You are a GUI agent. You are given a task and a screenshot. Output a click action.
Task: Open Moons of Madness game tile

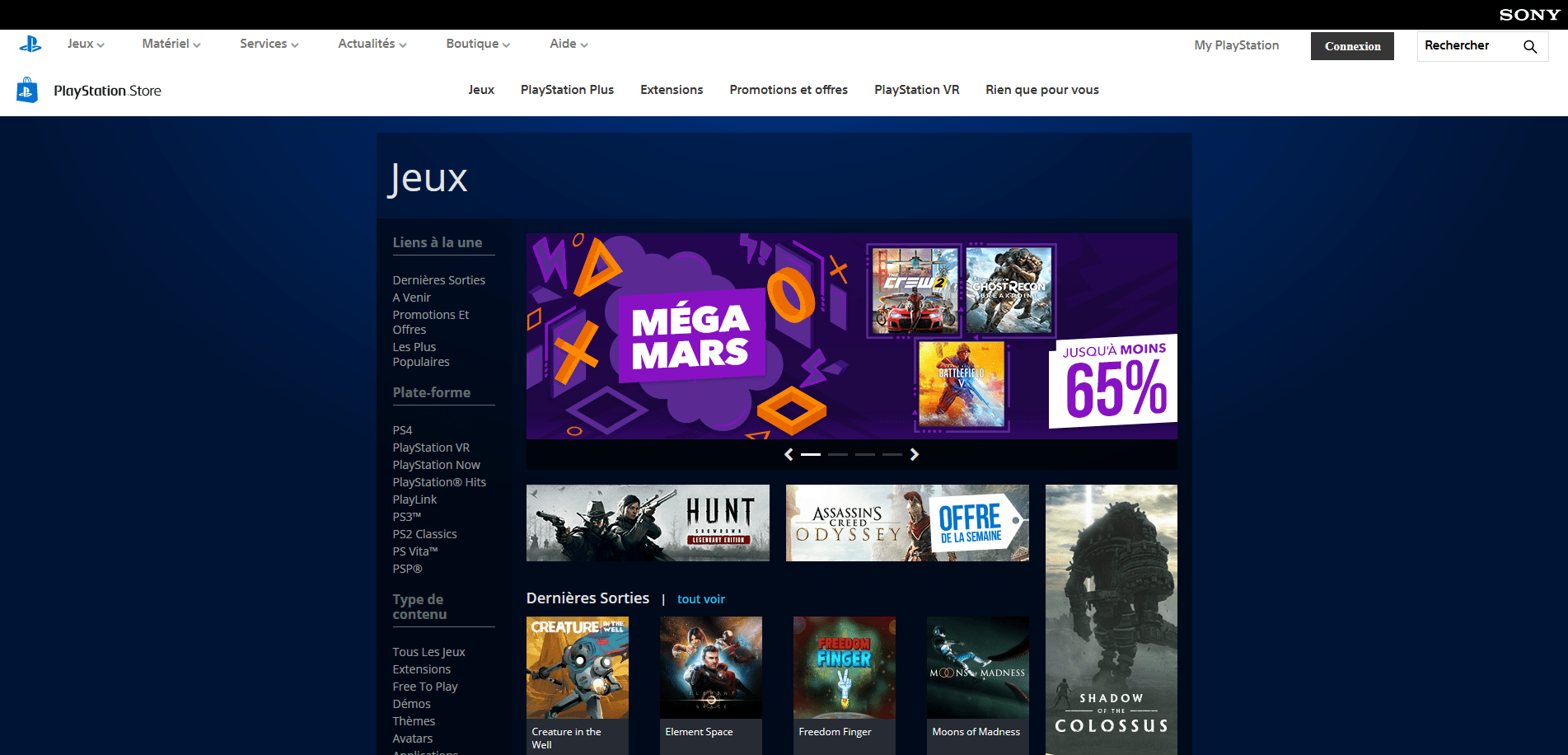977,685
